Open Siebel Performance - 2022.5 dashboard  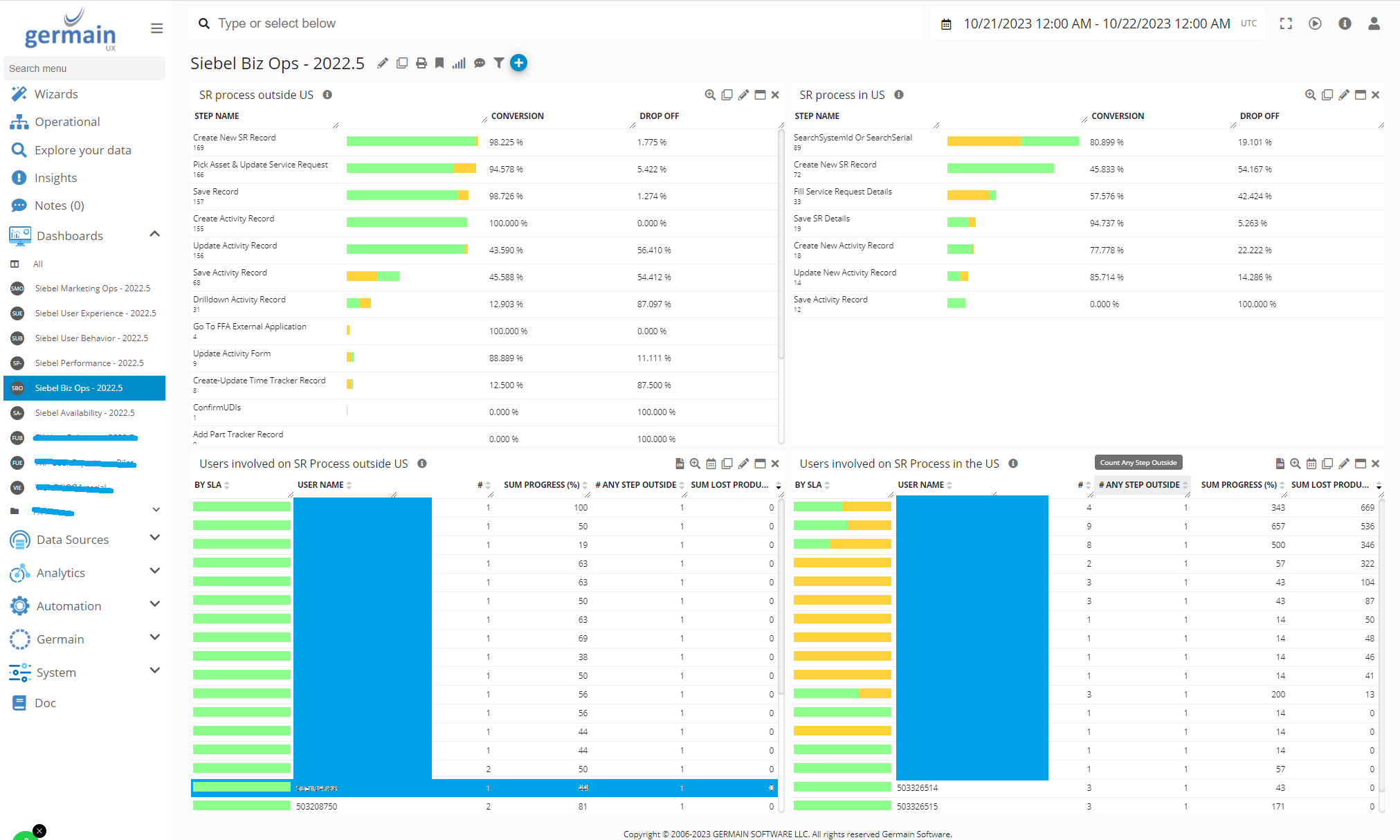[89, 363]
